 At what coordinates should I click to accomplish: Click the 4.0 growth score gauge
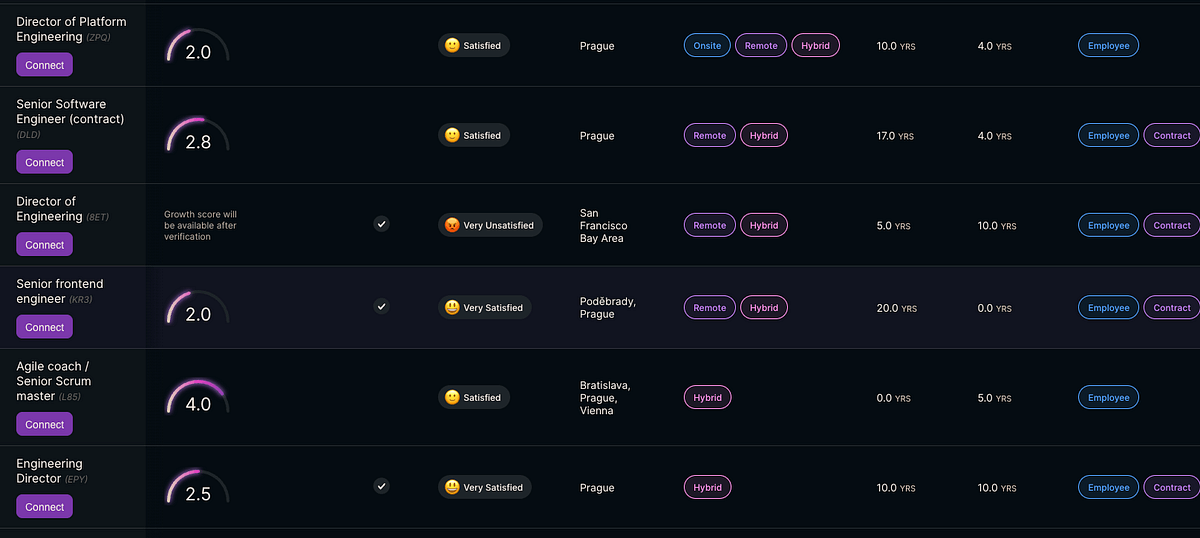[198, 398]
